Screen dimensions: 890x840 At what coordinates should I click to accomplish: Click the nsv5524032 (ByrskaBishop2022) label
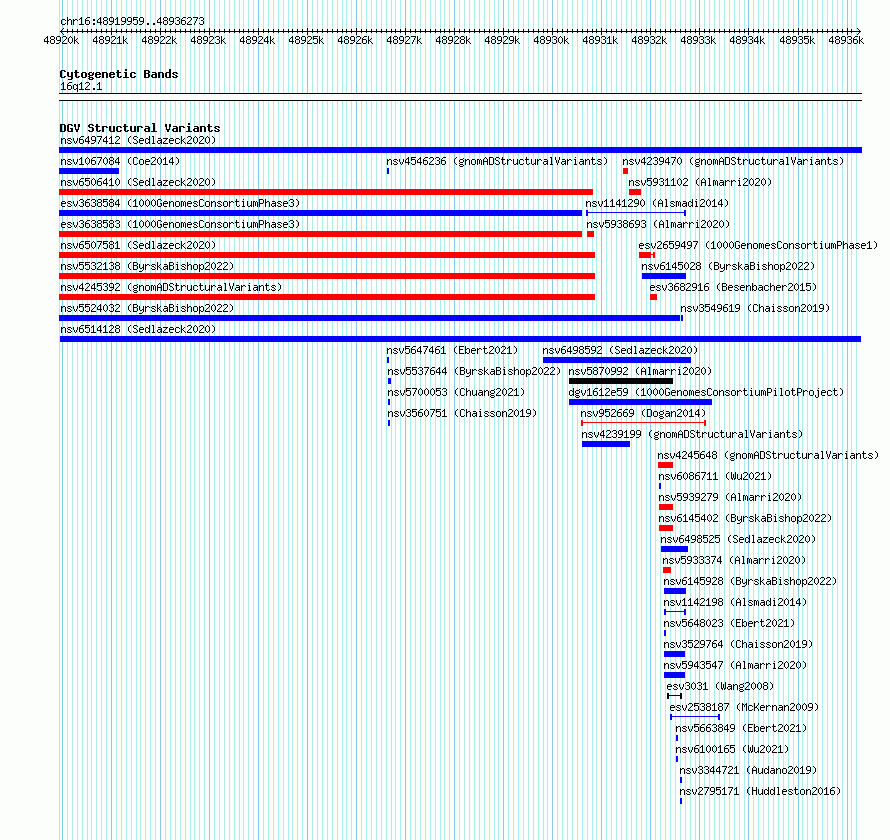click(147, 308)
